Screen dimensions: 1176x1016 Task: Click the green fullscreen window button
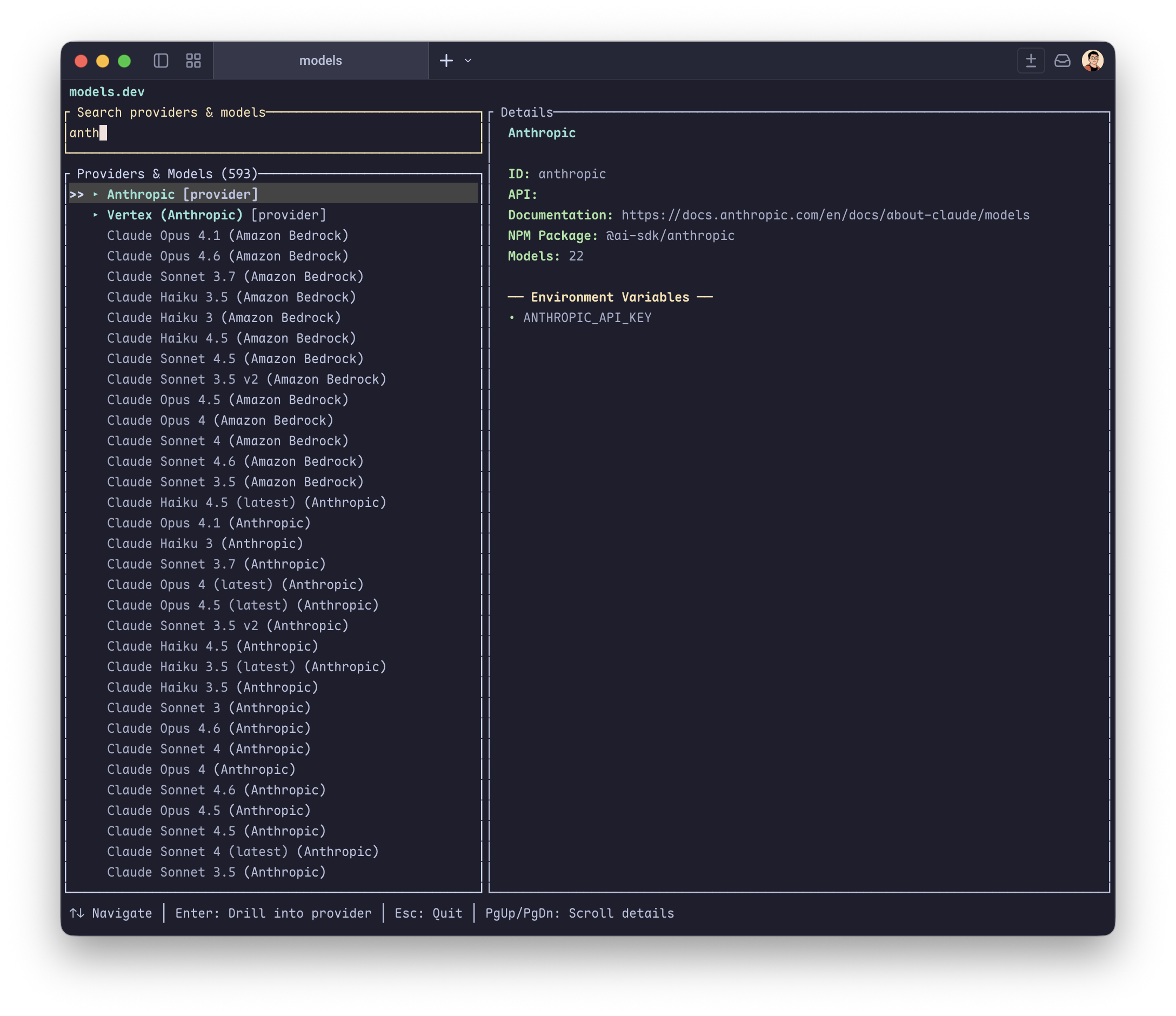124,61
